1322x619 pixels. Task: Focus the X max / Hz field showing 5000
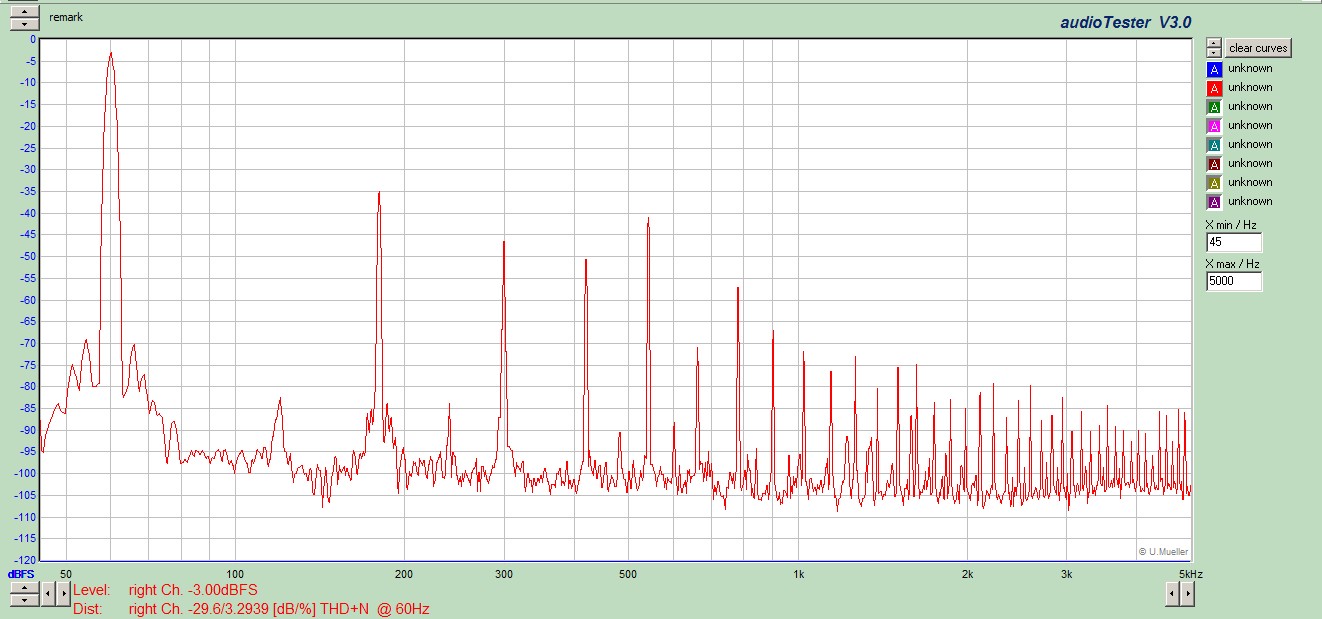(1234, 282)
